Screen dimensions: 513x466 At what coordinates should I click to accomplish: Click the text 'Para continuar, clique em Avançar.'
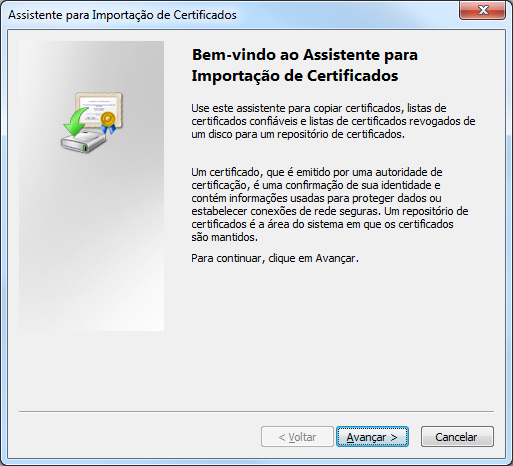point(275,258)
